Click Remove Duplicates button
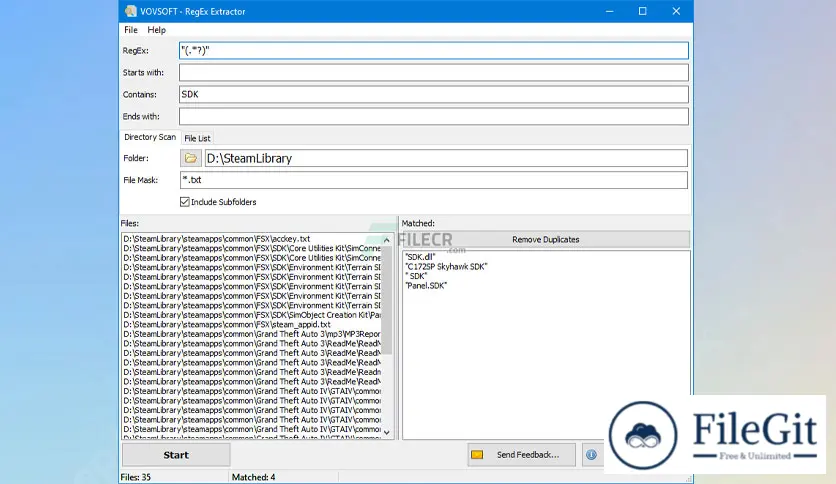The width and height of the screenshot is (836, 484). coord(545,239)
